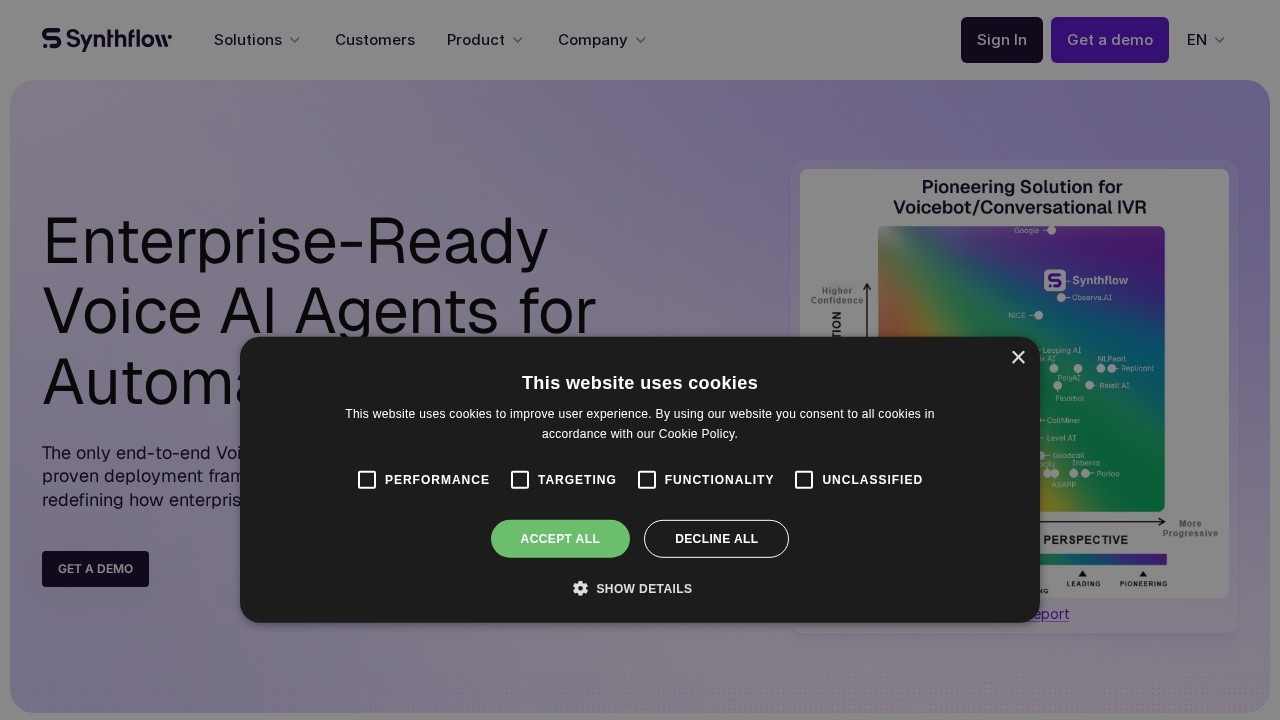Click the Sign In button
Viewport: 1280px width, 720px height.
[1002, 40]
